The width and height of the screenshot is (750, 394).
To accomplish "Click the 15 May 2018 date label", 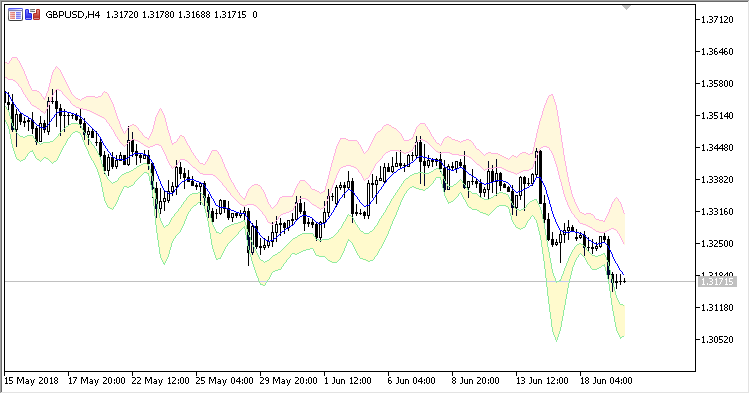I will tap(31, 381).
